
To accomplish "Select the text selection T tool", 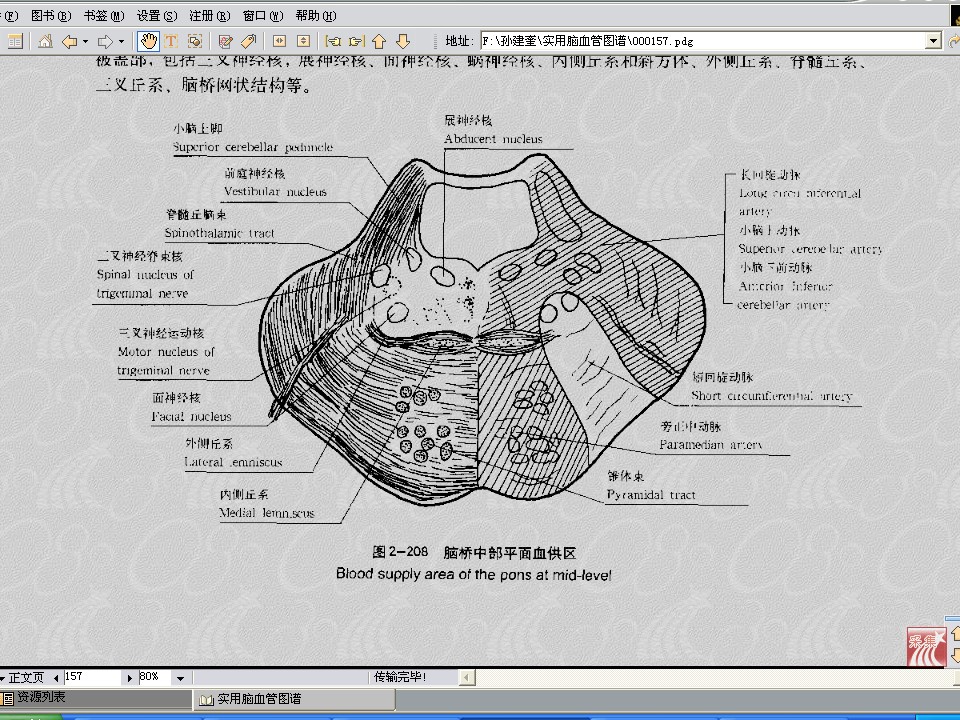I will coord(171,41).
